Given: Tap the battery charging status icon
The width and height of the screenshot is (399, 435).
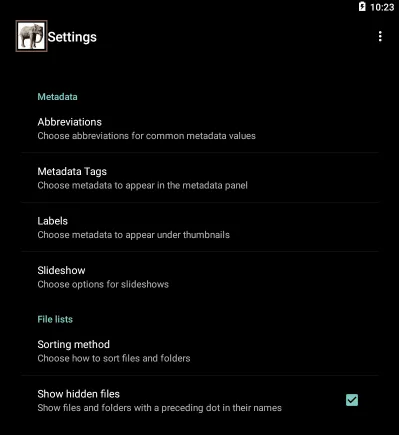Looking at the screenshot, I should [362, 7].
